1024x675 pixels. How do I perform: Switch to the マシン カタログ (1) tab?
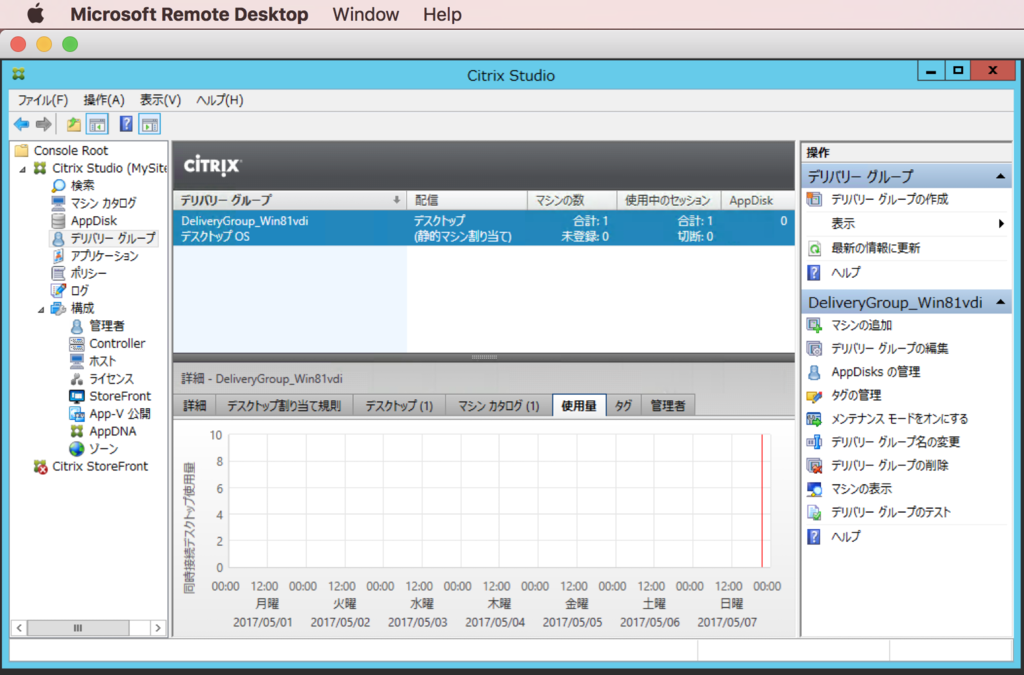click(x=499, y=406)
